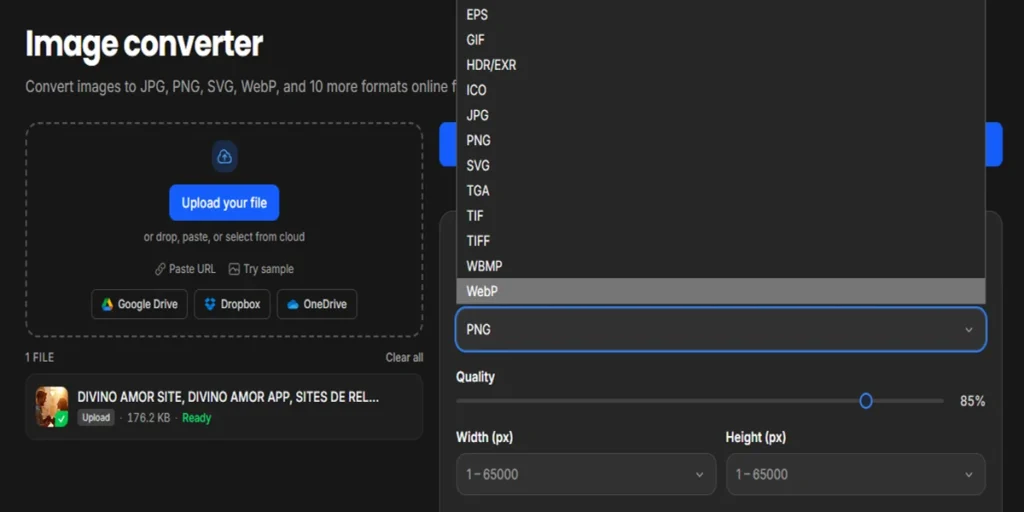This screenshot has height=512, width=1024.
Task: Select EPS from the format list
Action: (x=720, y=15)
